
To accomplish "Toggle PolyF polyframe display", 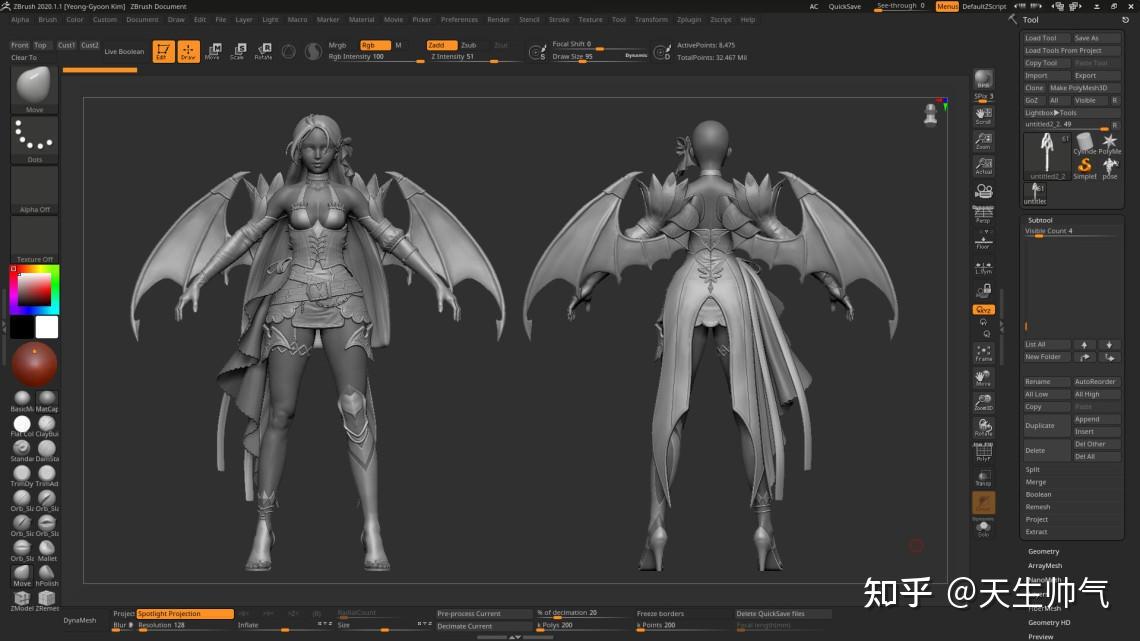I will click(983, 452).
